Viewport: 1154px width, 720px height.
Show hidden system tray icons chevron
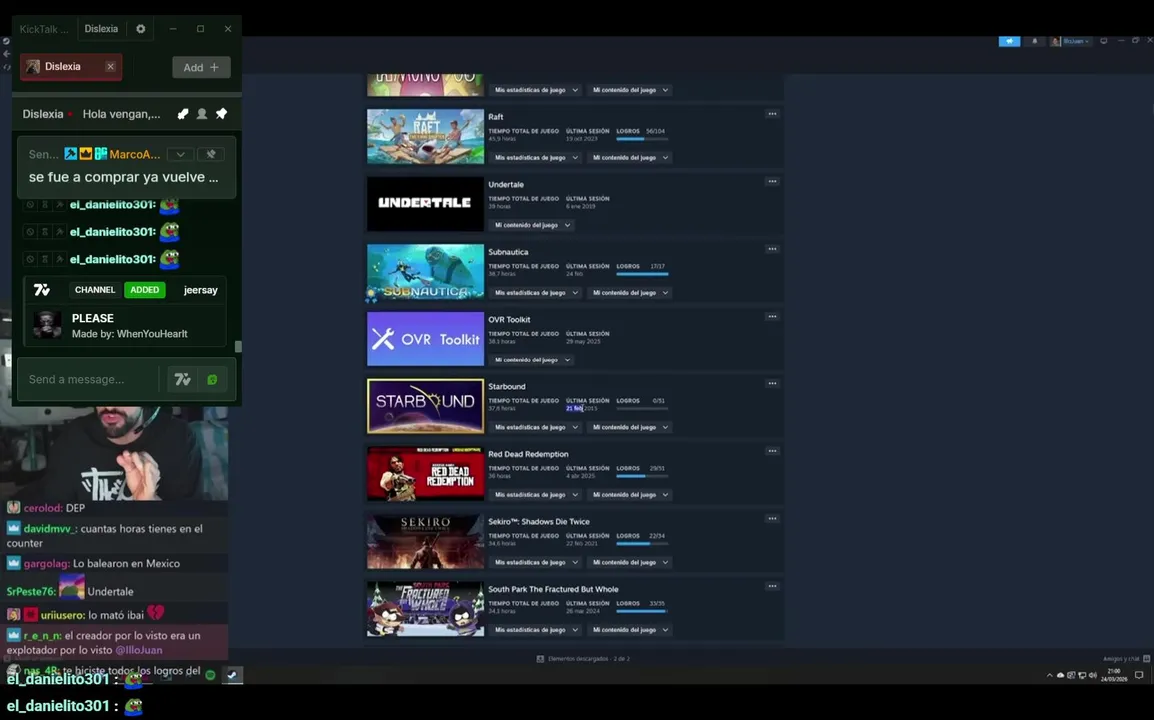[1049, 675]
